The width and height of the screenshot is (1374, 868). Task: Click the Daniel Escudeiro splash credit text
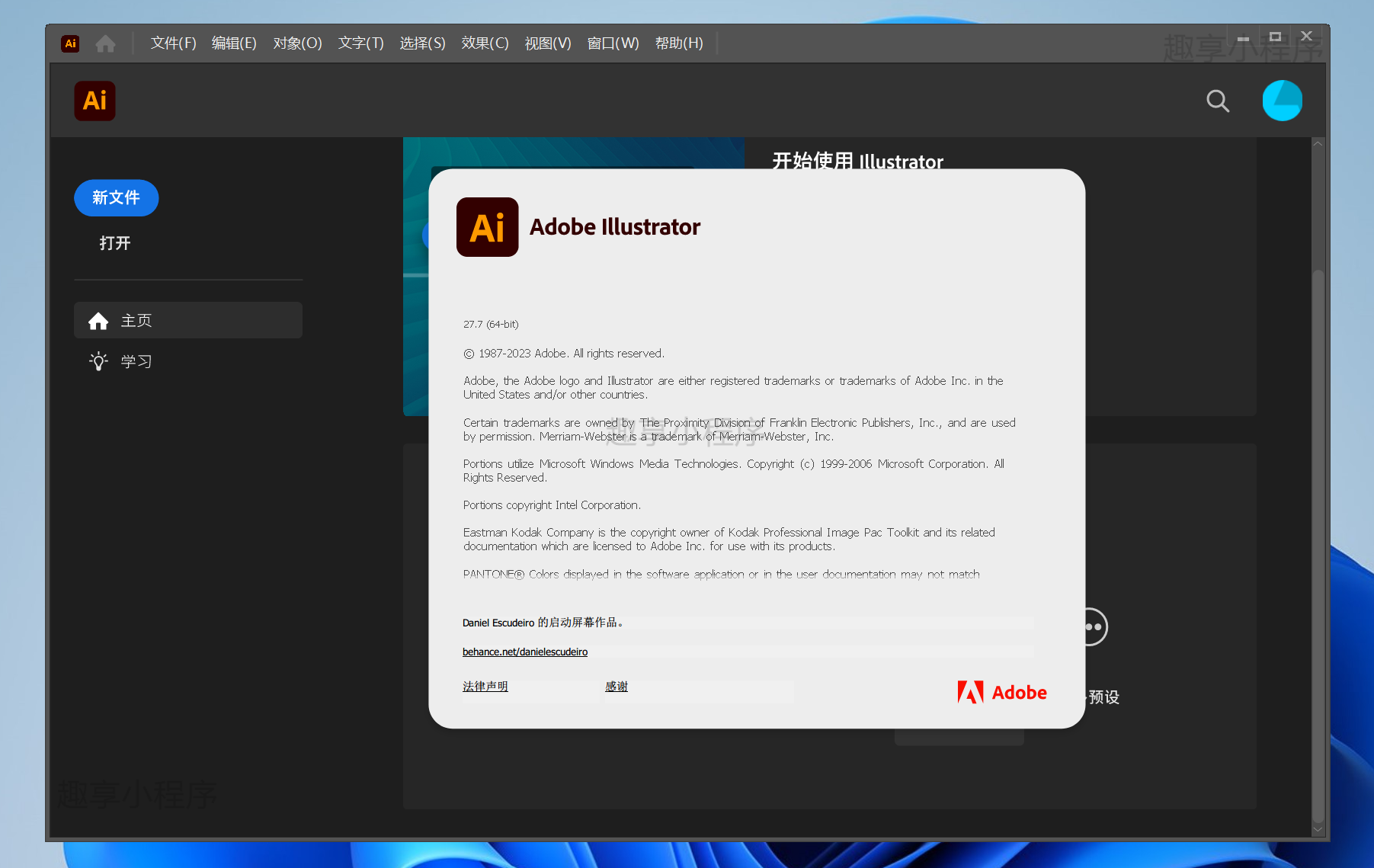[543, 623]
